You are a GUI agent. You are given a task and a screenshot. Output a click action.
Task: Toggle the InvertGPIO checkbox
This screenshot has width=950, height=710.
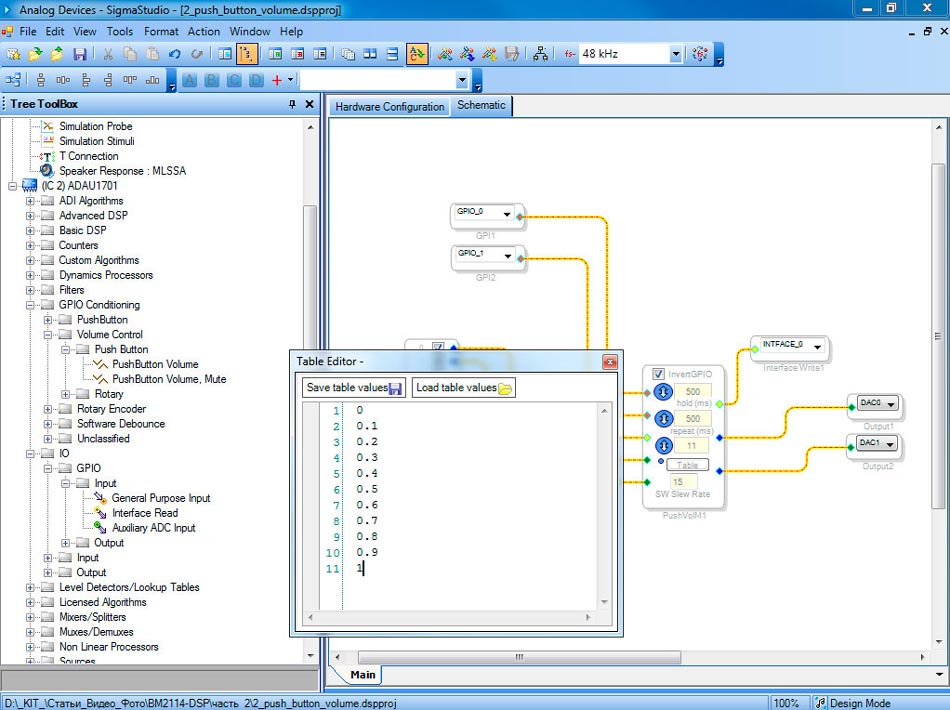coord(658,374)
